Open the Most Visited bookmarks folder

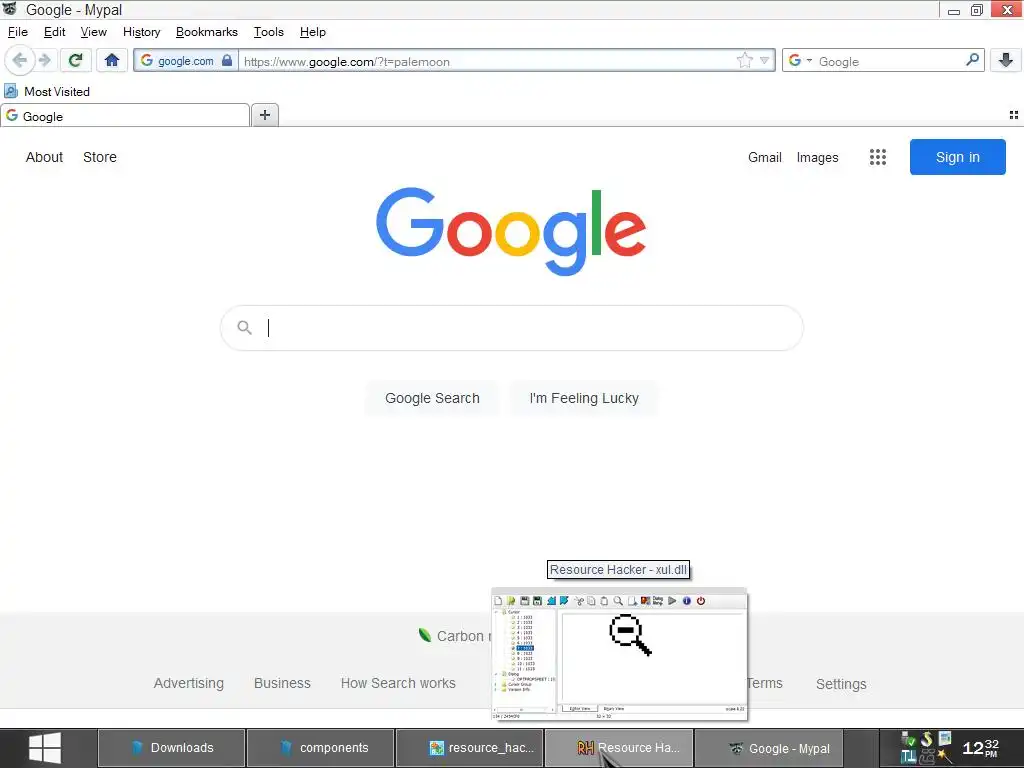tap(47, 91)
